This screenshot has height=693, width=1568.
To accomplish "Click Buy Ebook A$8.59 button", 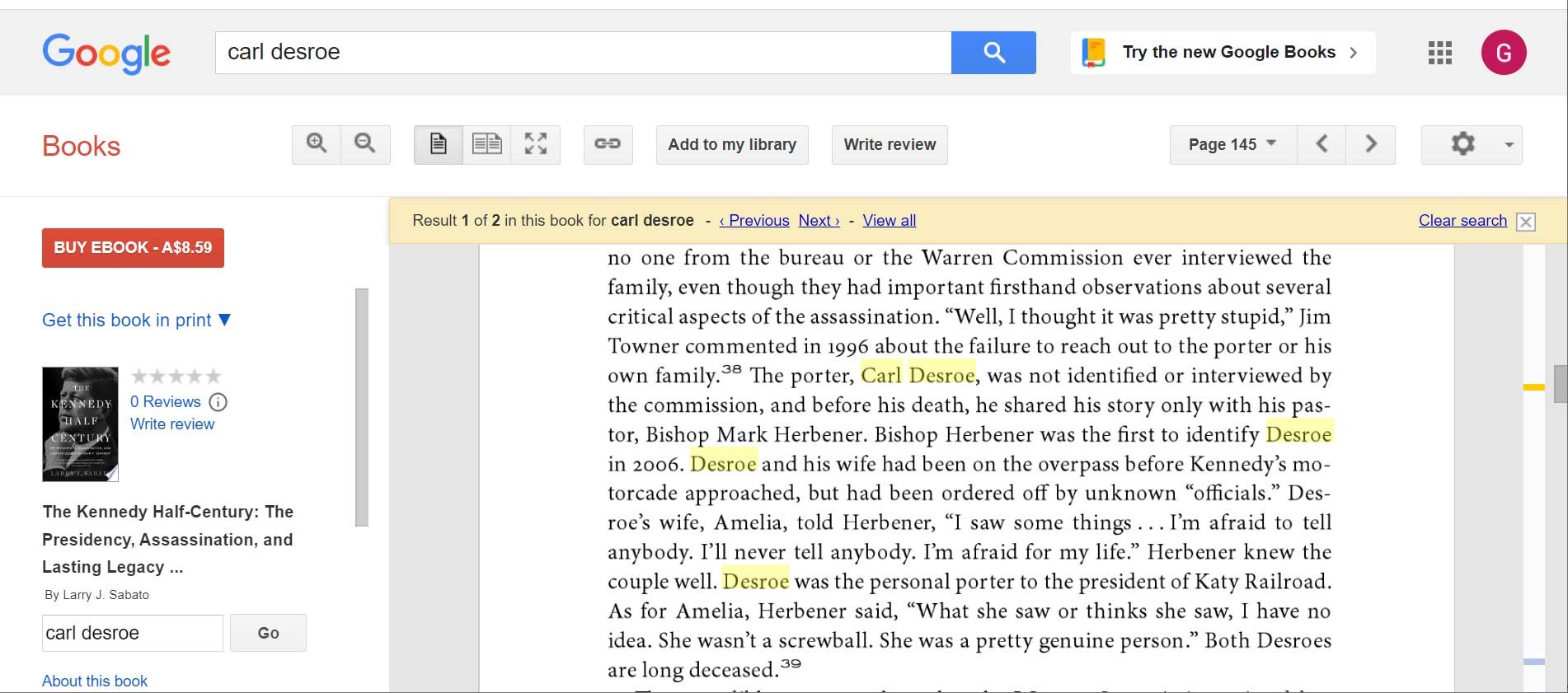I will click(133, 247).
